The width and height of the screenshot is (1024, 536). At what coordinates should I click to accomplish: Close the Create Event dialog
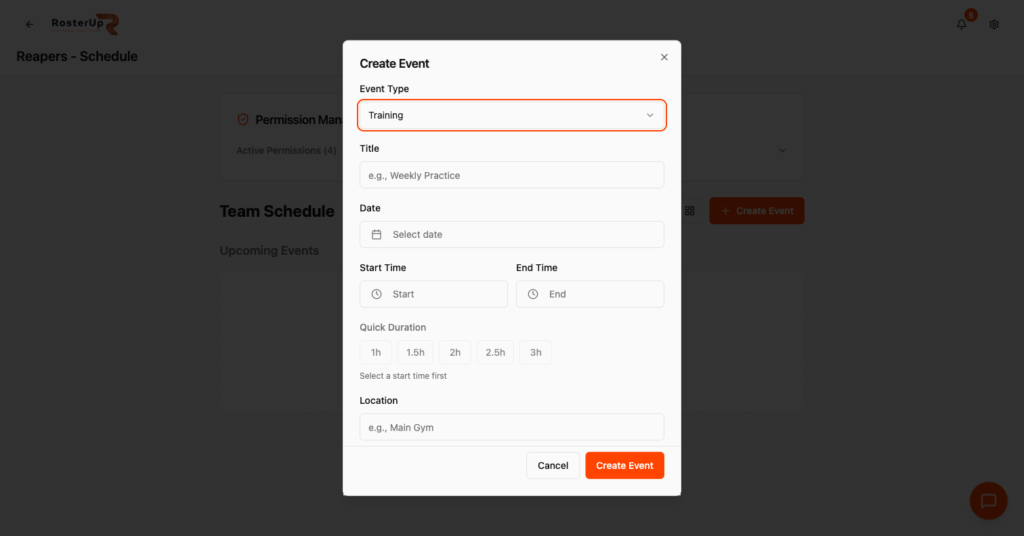click(664, 57)
